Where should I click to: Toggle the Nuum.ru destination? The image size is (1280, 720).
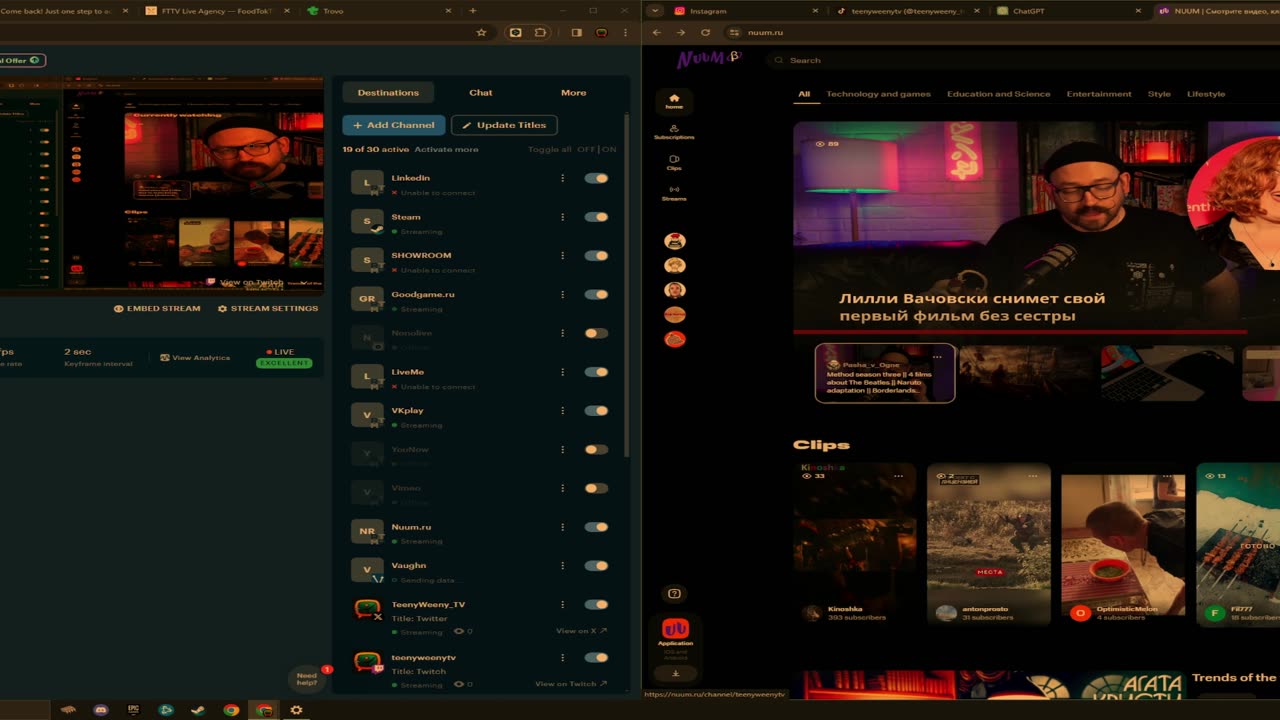(x=596, y=527)
